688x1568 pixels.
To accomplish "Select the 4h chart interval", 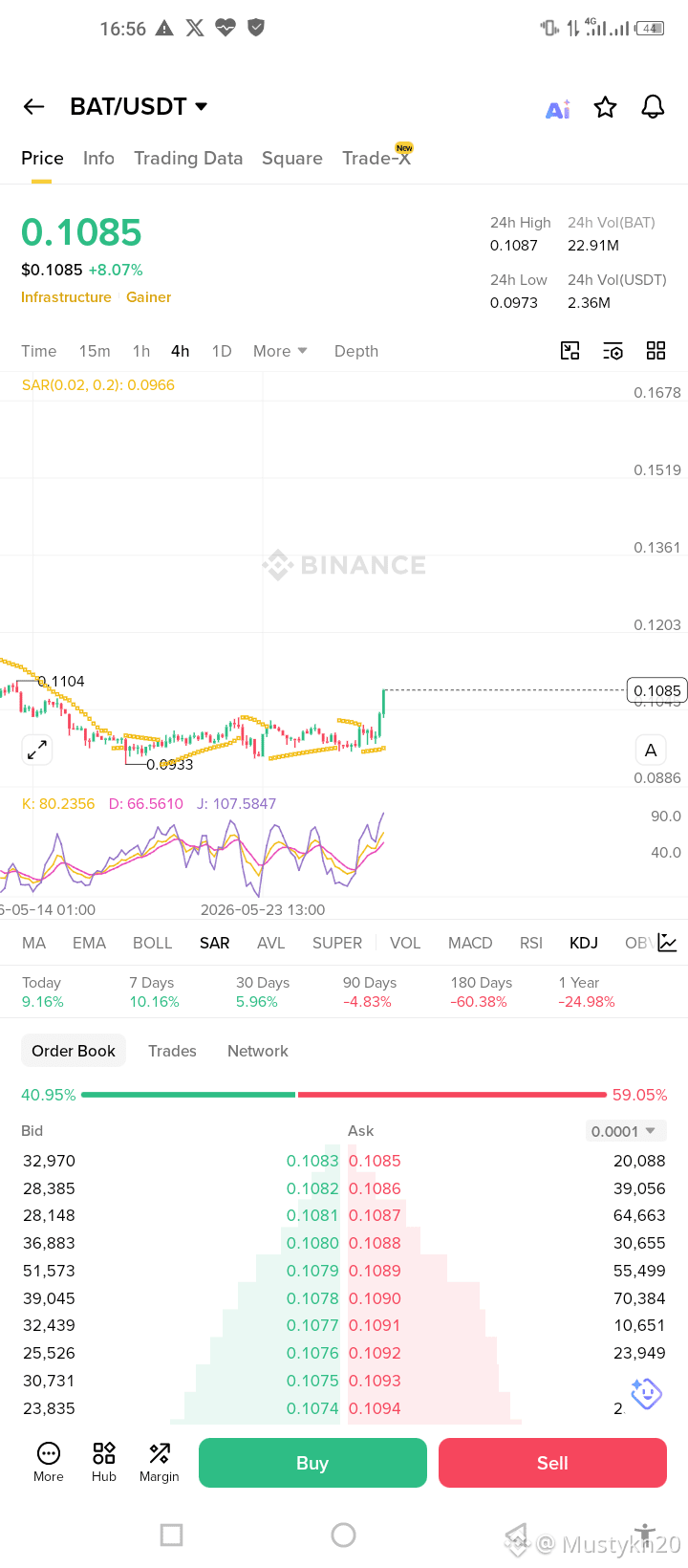I will pyautogui.click(x=181, y=351).
